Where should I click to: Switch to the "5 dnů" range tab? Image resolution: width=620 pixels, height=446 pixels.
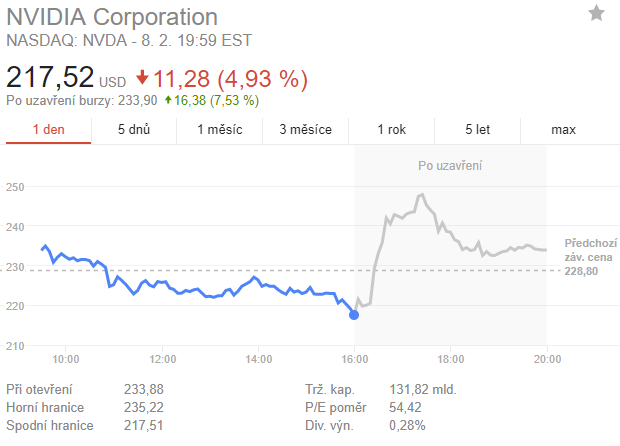[x=133, y=130]
